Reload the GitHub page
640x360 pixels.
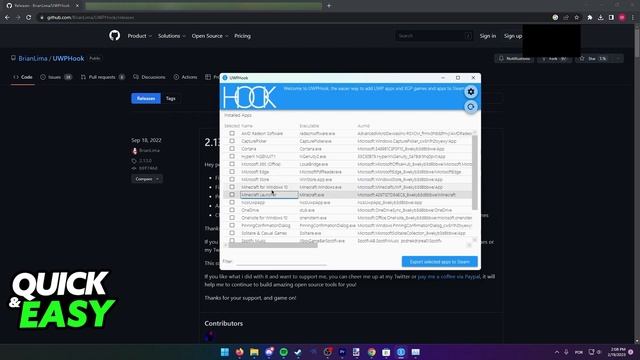coord(29,18)
